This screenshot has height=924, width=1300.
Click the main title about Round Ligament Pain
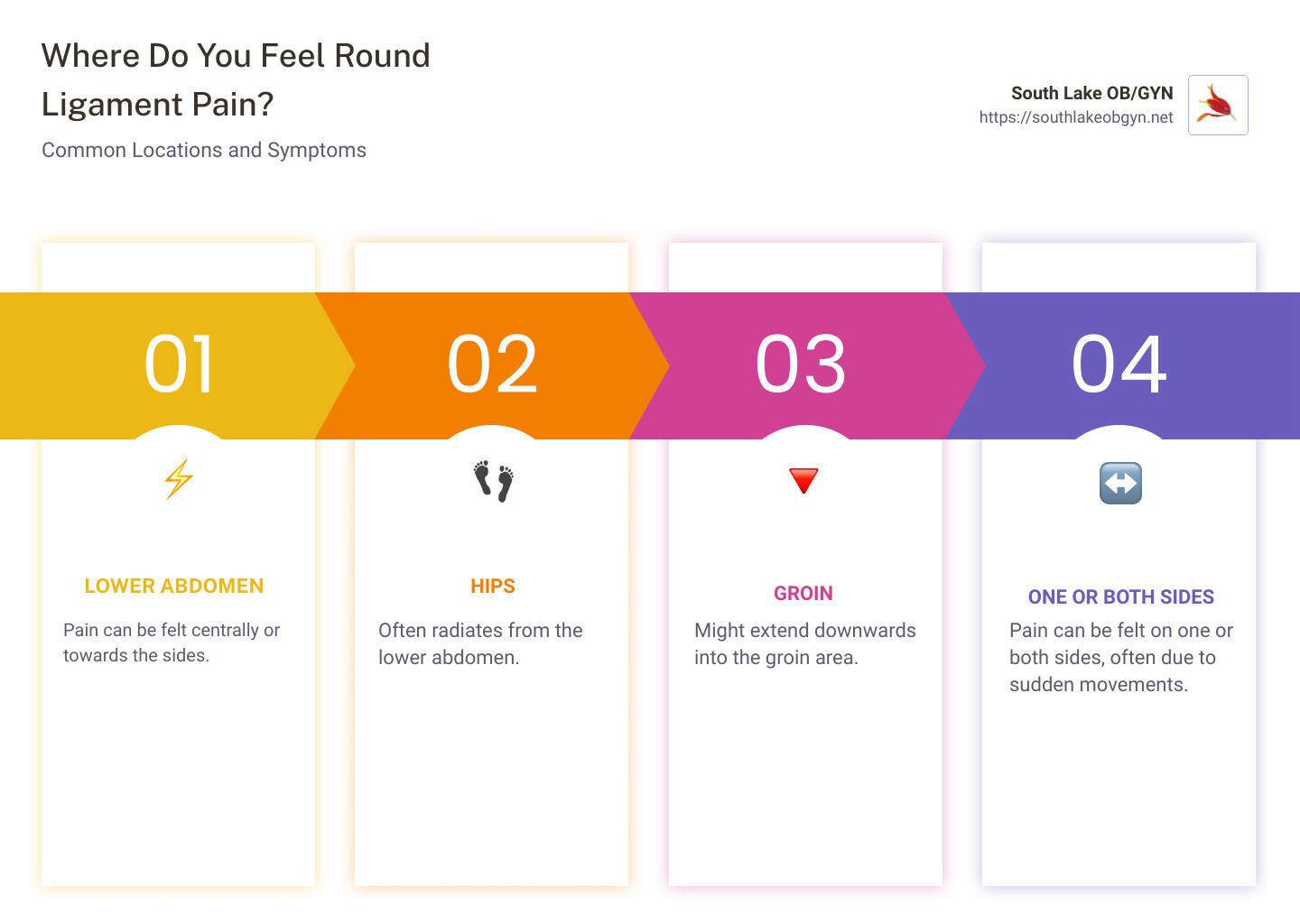(x=236, y=79)
